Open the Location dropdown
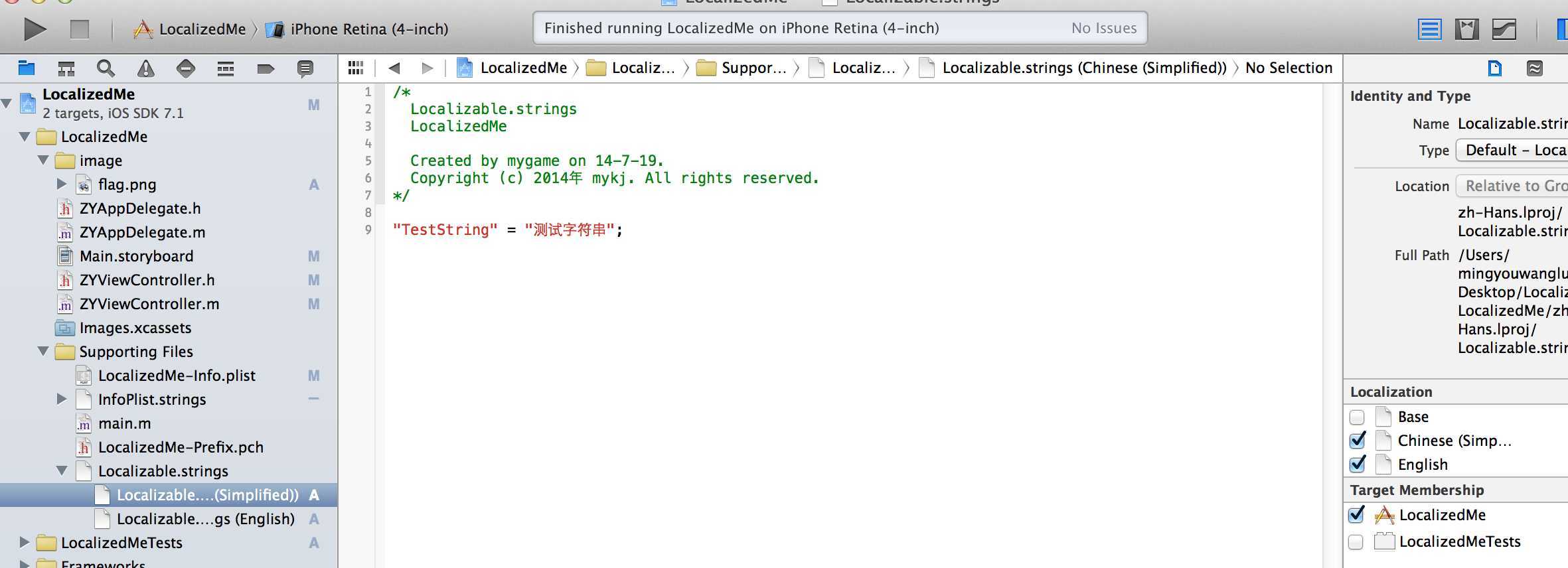This screenshot has height=568, width=1568. [1512, 186]
